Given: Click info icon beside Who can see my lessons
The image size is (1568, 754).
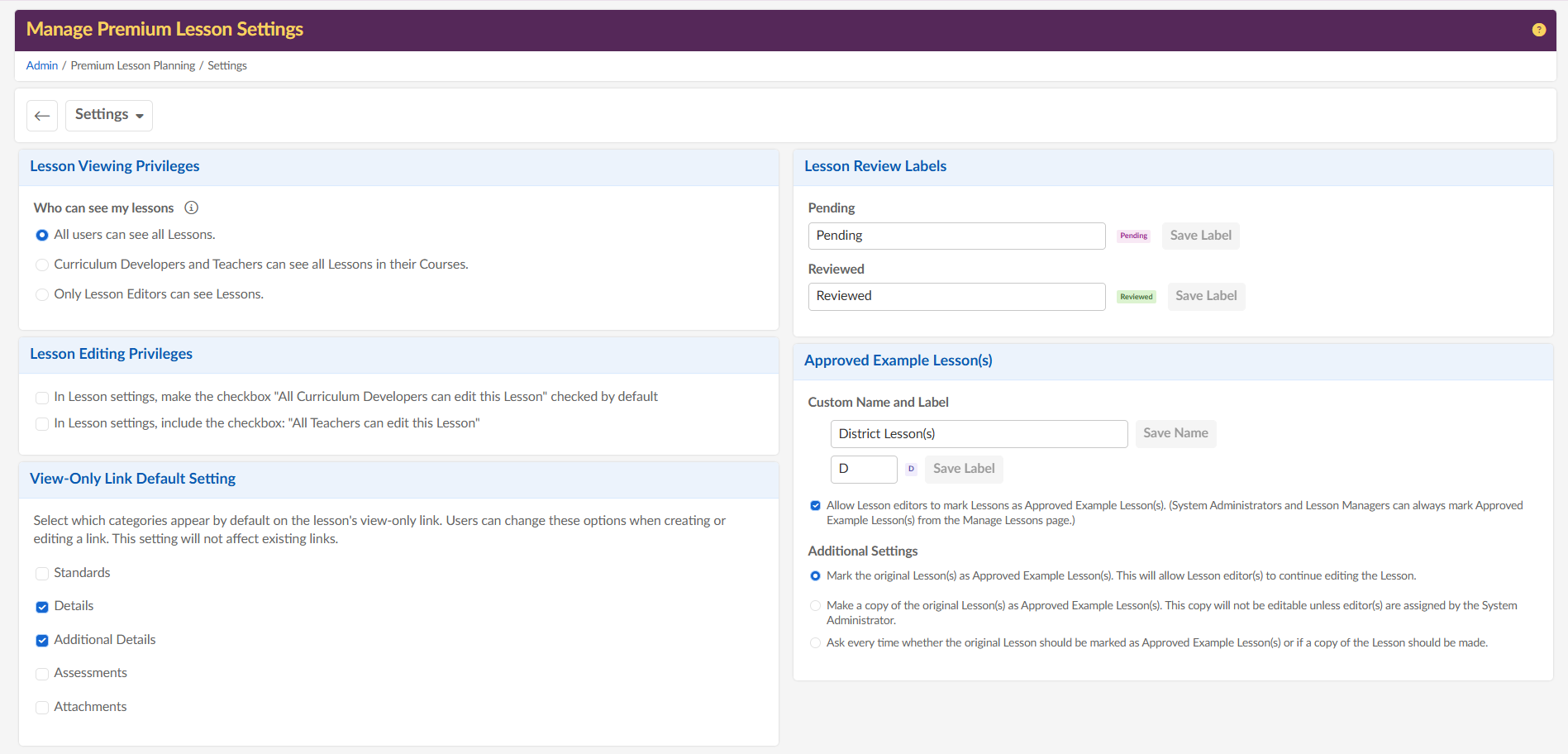Looking at the screenshot, I should (x=191, y=208).
